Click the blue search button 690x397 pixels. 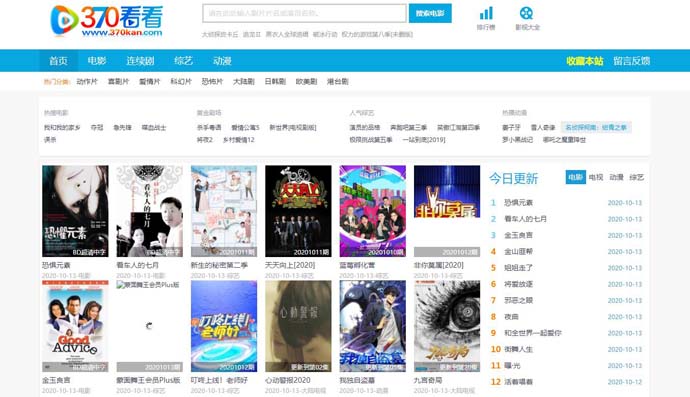pos(430,13)
